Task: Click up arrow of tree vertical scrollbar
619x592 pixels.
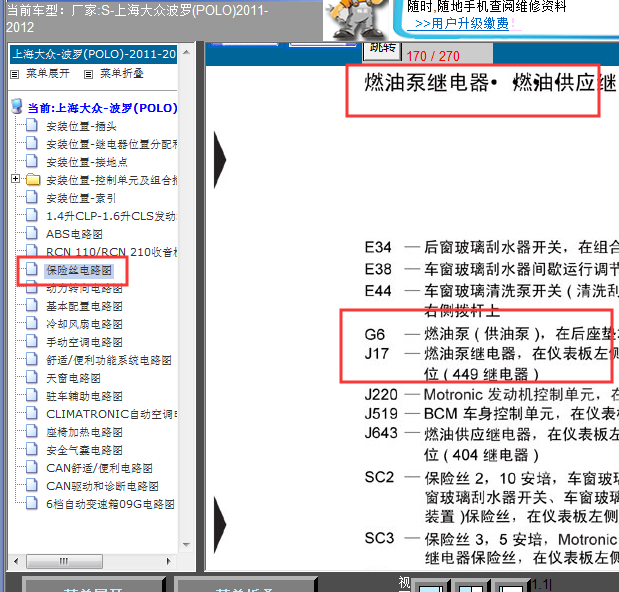Action: (x=187, y=52)
